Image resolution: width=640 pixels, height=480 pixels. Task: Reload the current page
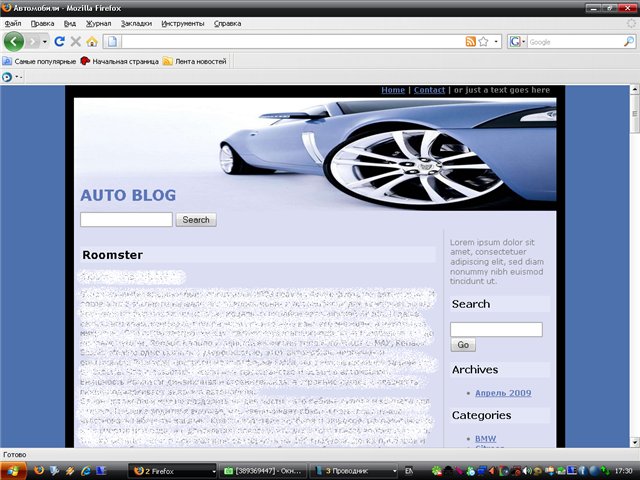coord(59,41)
